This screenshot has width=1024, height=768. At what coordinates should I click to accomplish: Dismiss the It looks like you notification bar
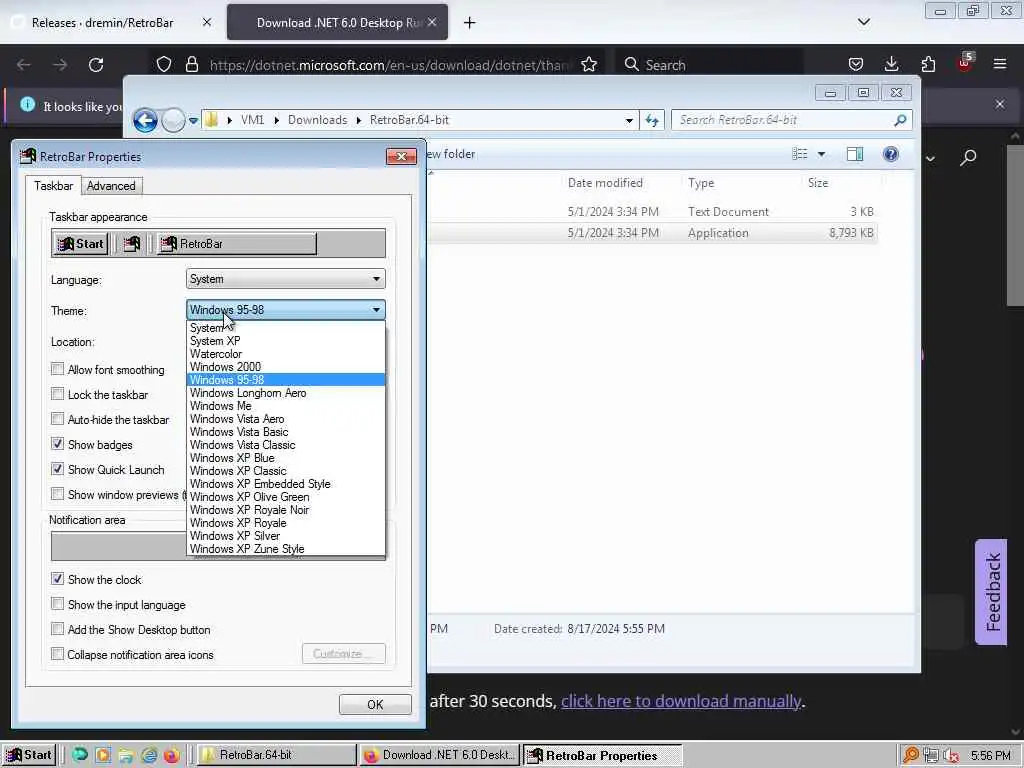click(x=1000, y=104)
